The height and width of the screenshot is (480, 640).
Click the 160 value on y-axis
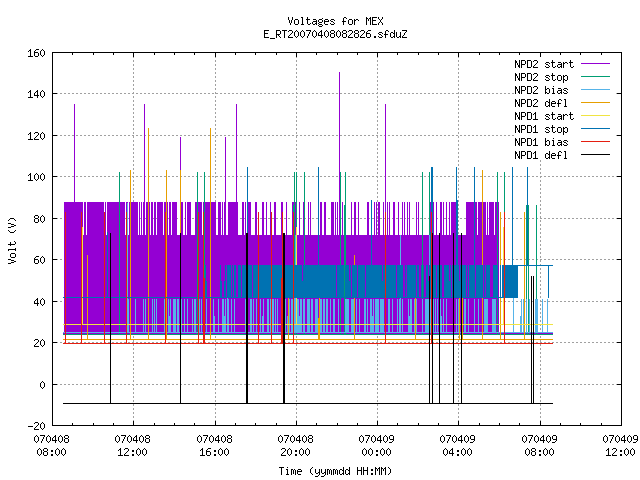[36, 53]
